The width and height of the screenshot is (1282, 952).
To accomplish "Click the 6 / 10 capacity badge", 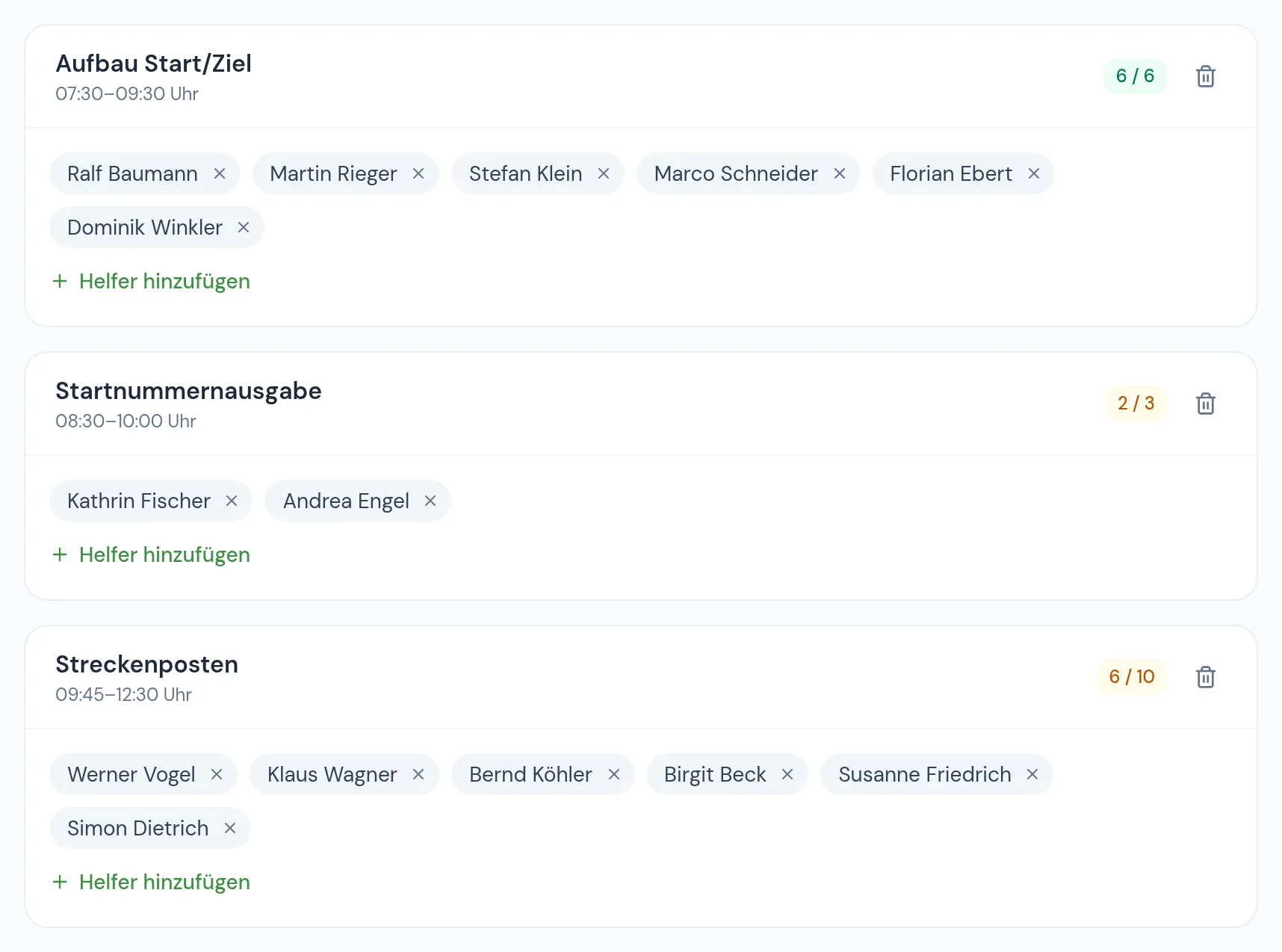I will tap(1131, 677).
